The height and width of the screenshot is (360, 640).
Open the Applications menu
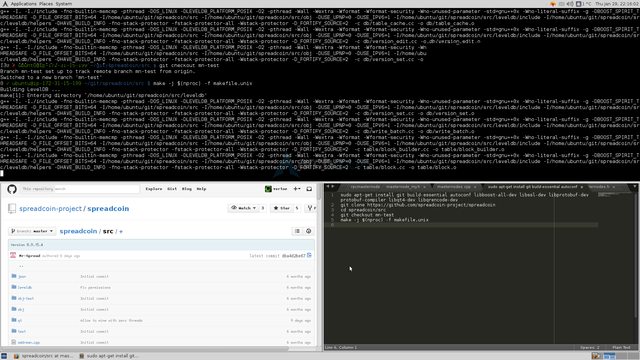coord(24,4)
